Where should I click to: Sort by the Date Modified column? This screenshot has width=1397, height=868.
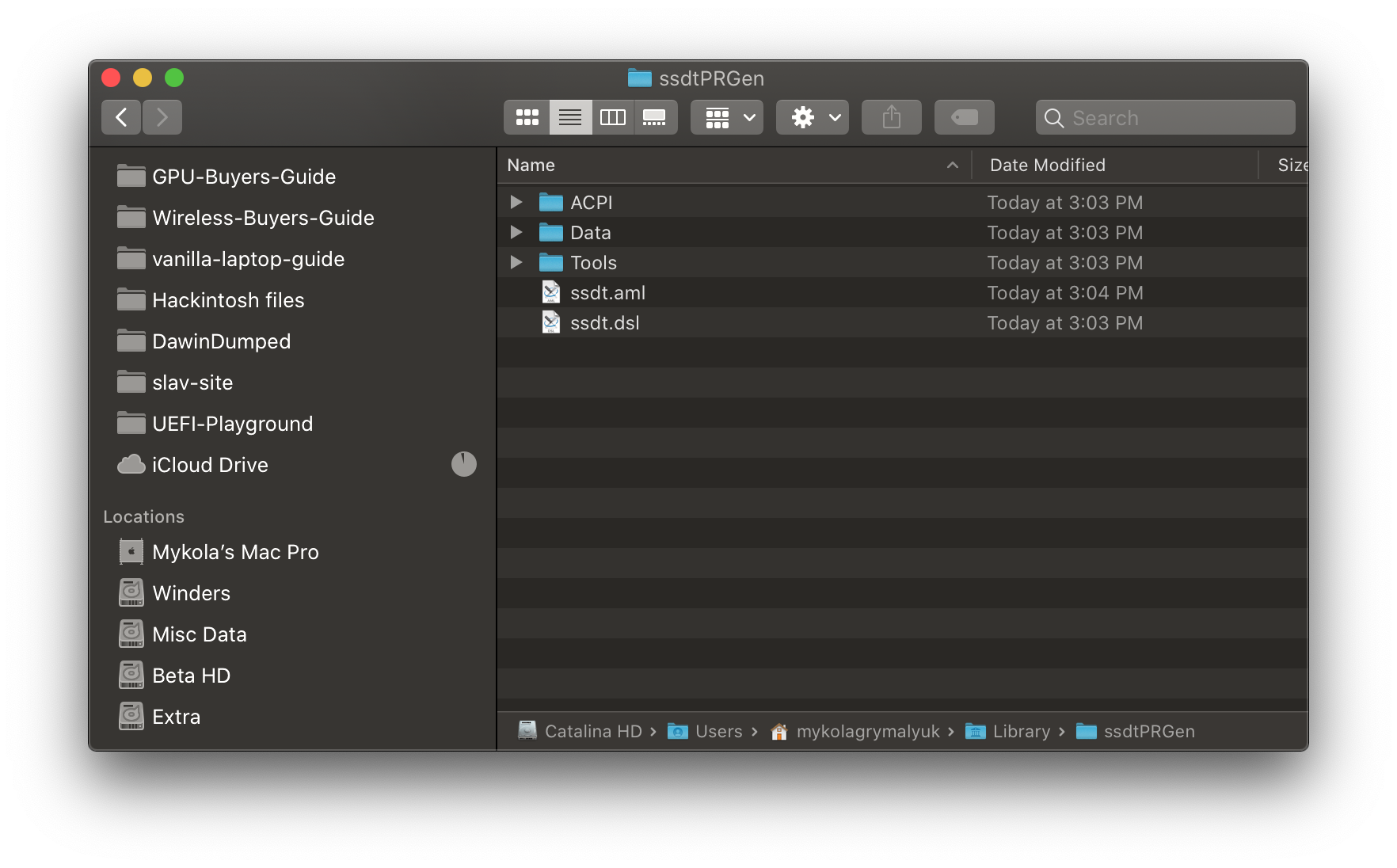pos(1047,166)
